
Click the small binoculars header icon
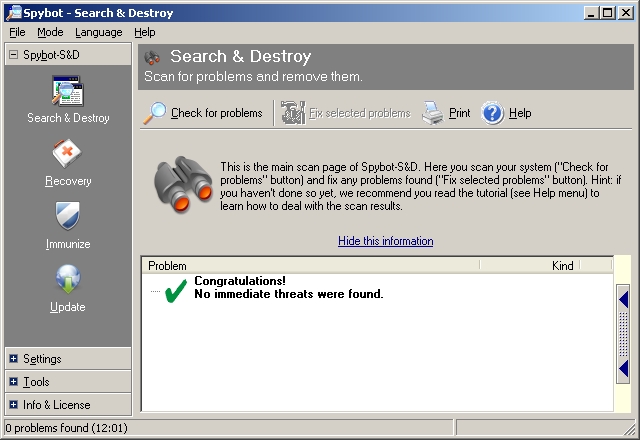tap(152, 58)
